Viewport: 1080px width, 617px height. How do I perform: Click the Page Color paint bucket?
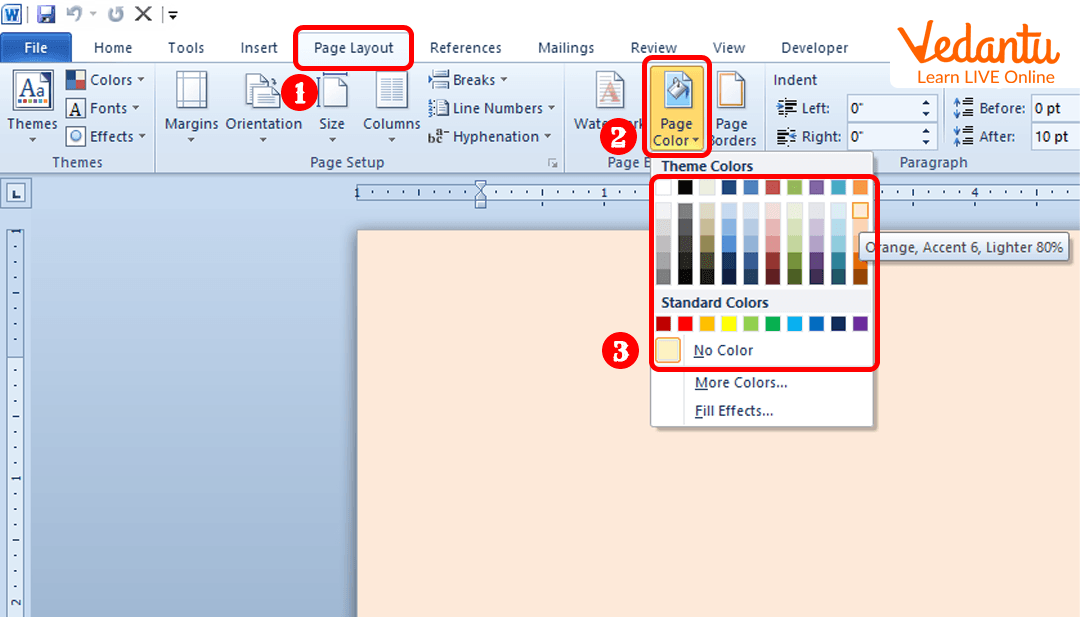[676, 92]
